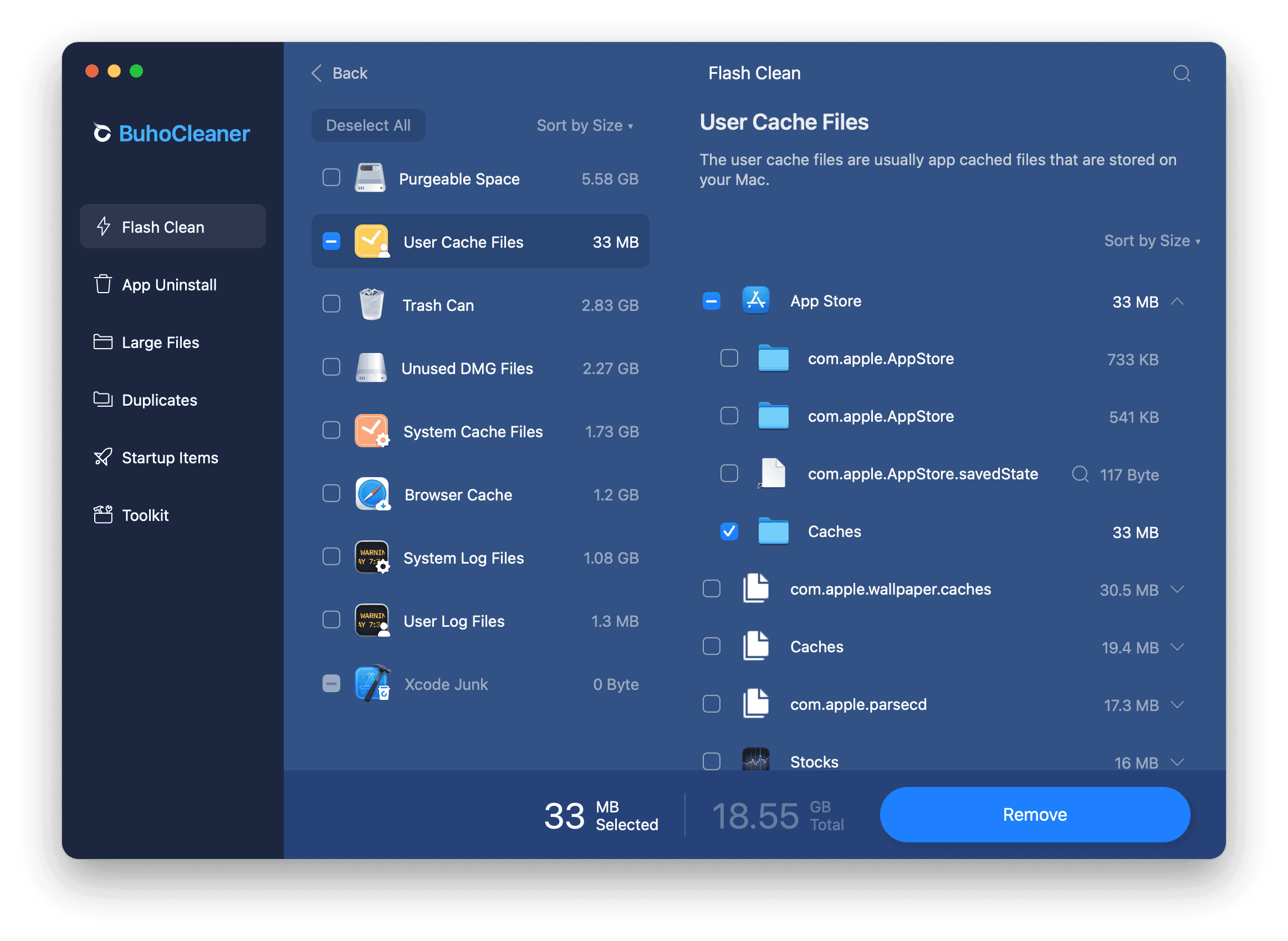Collapse the App Store group chevron
The image size is (1288, 941).
tap(1178, 301)
